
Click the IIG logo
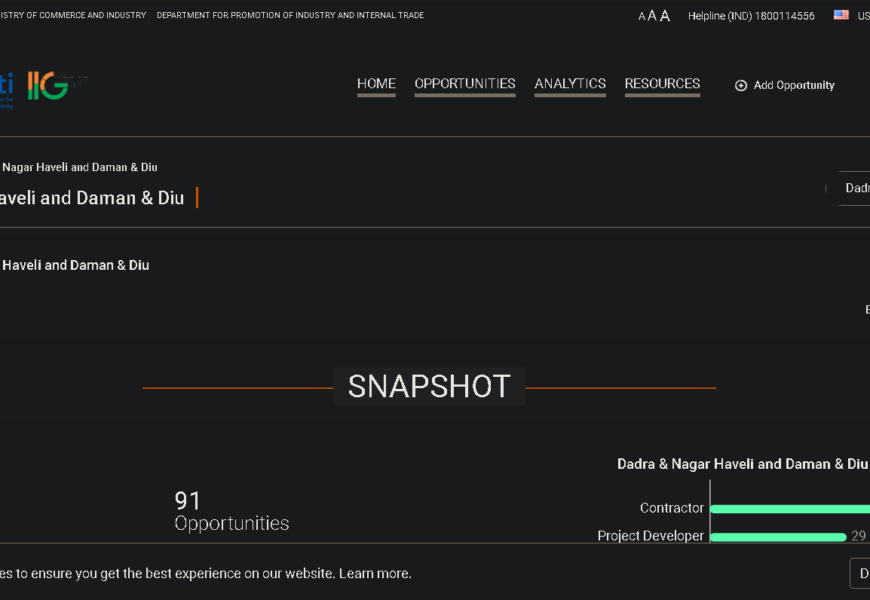click(48, 85)
